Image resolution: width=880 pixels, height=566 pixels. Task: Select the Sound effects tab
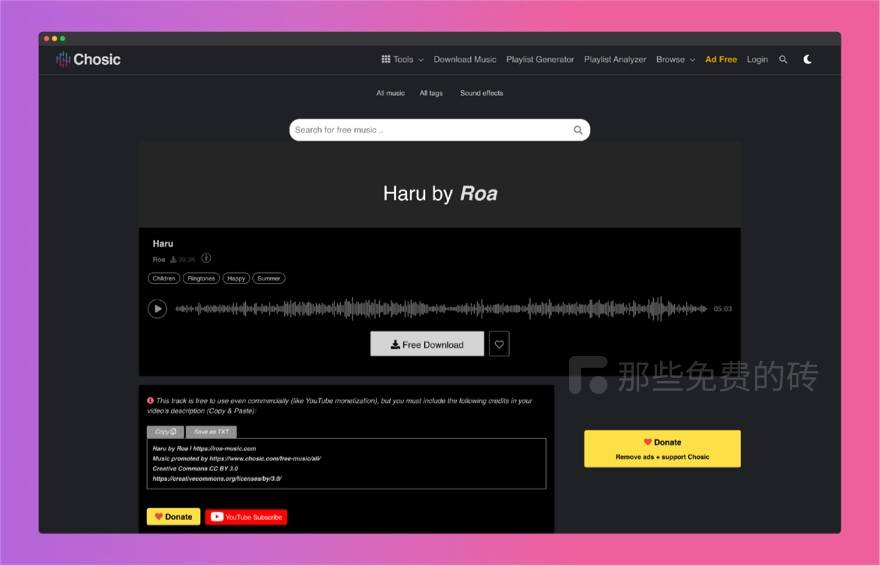tap(481, 93)
